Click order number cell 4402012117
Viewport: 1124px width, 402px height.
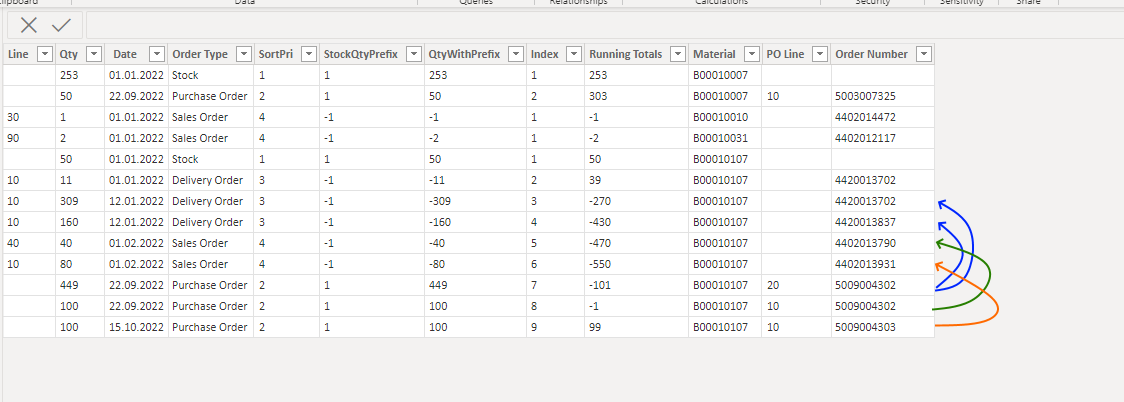(882, 138)
